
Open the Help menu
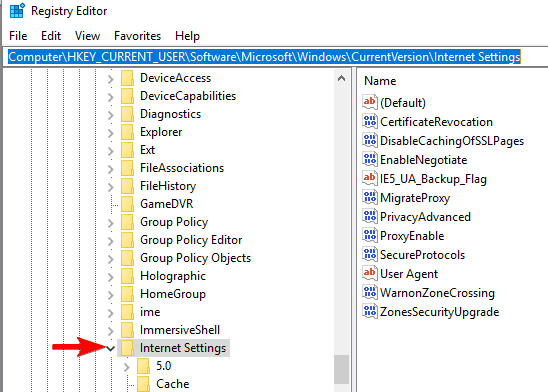[x=187, y=36]
